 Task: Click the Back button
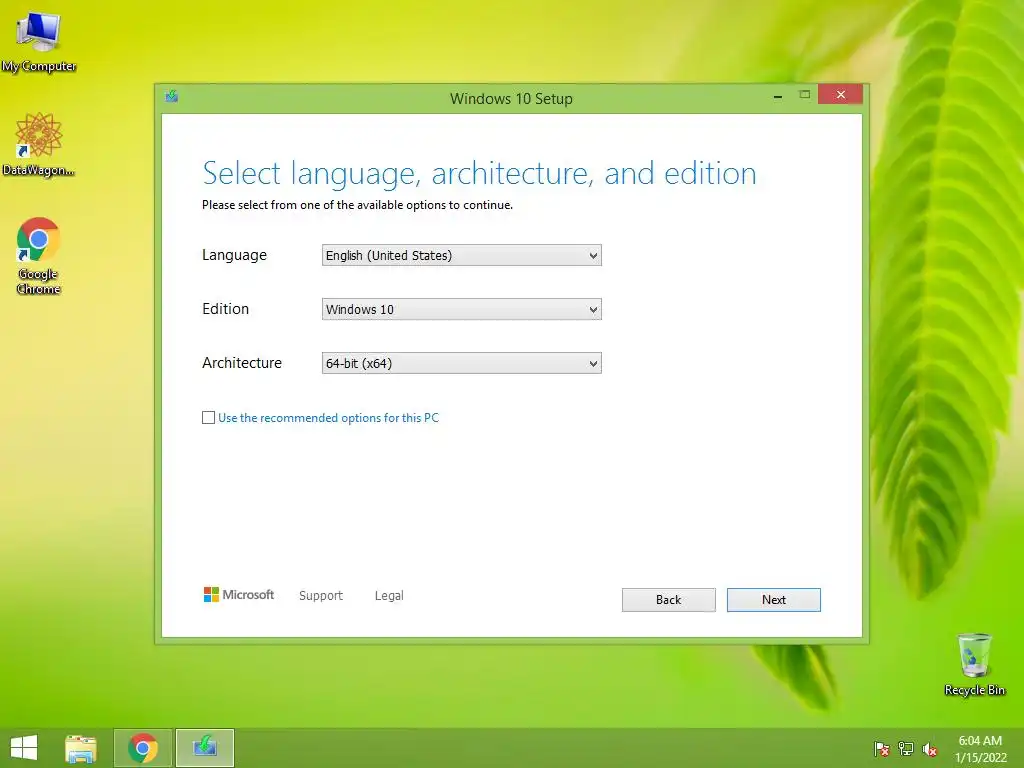point(669,600)
